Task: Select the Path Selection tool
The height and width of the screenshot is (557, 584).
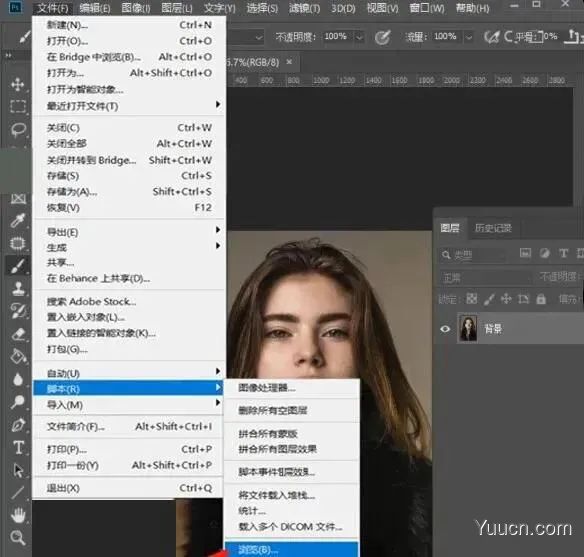Action: (18, 471)
